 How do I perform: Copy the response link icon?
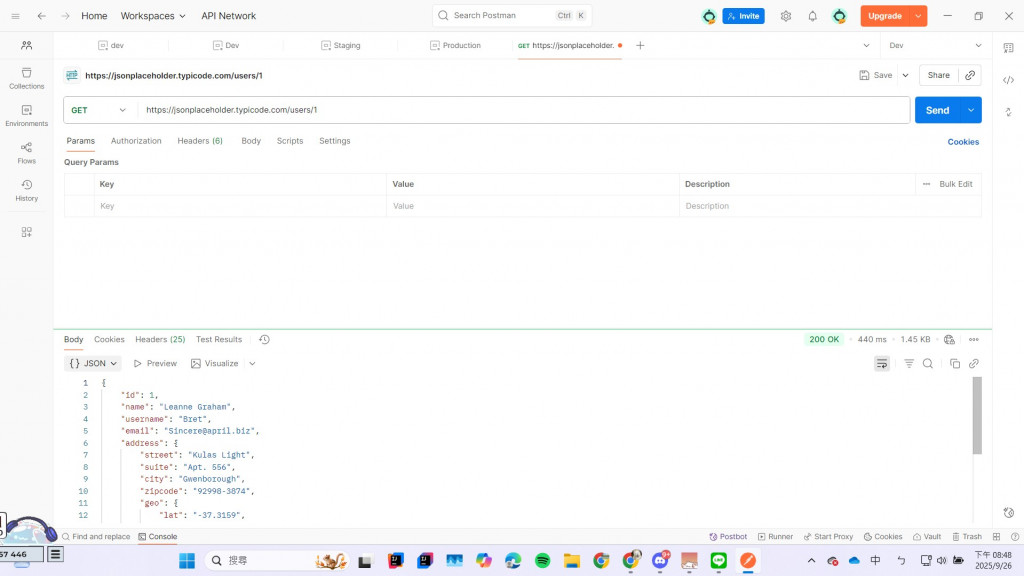point(974,364)
